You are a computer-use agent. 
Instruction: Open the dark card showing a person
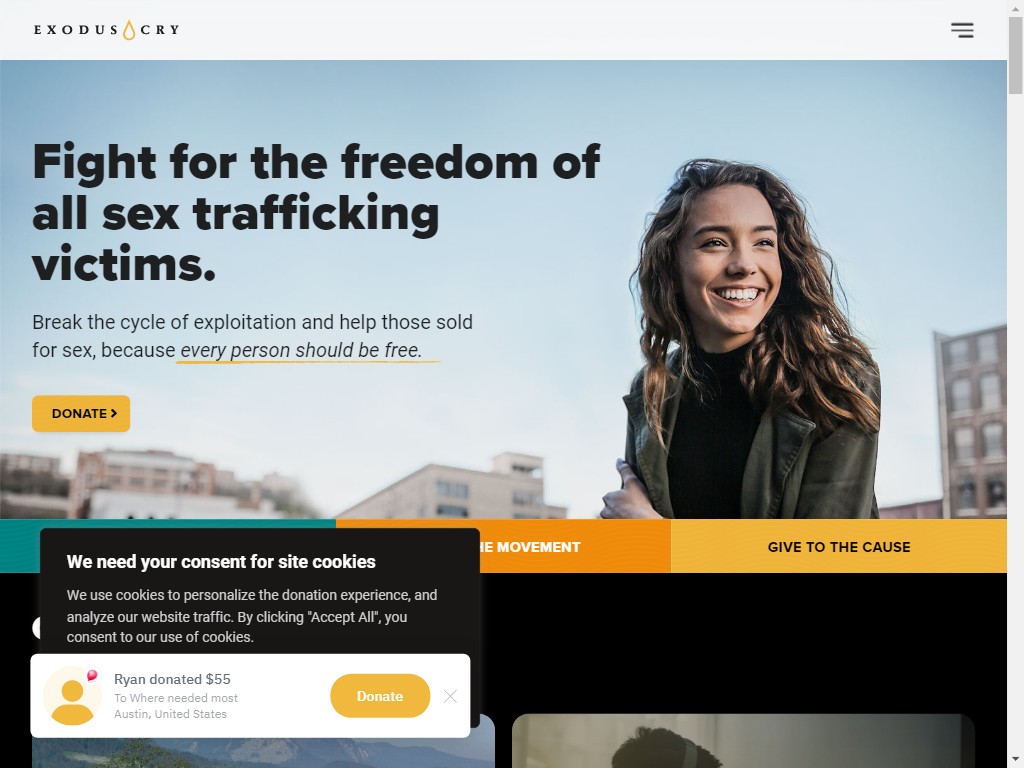743,741
